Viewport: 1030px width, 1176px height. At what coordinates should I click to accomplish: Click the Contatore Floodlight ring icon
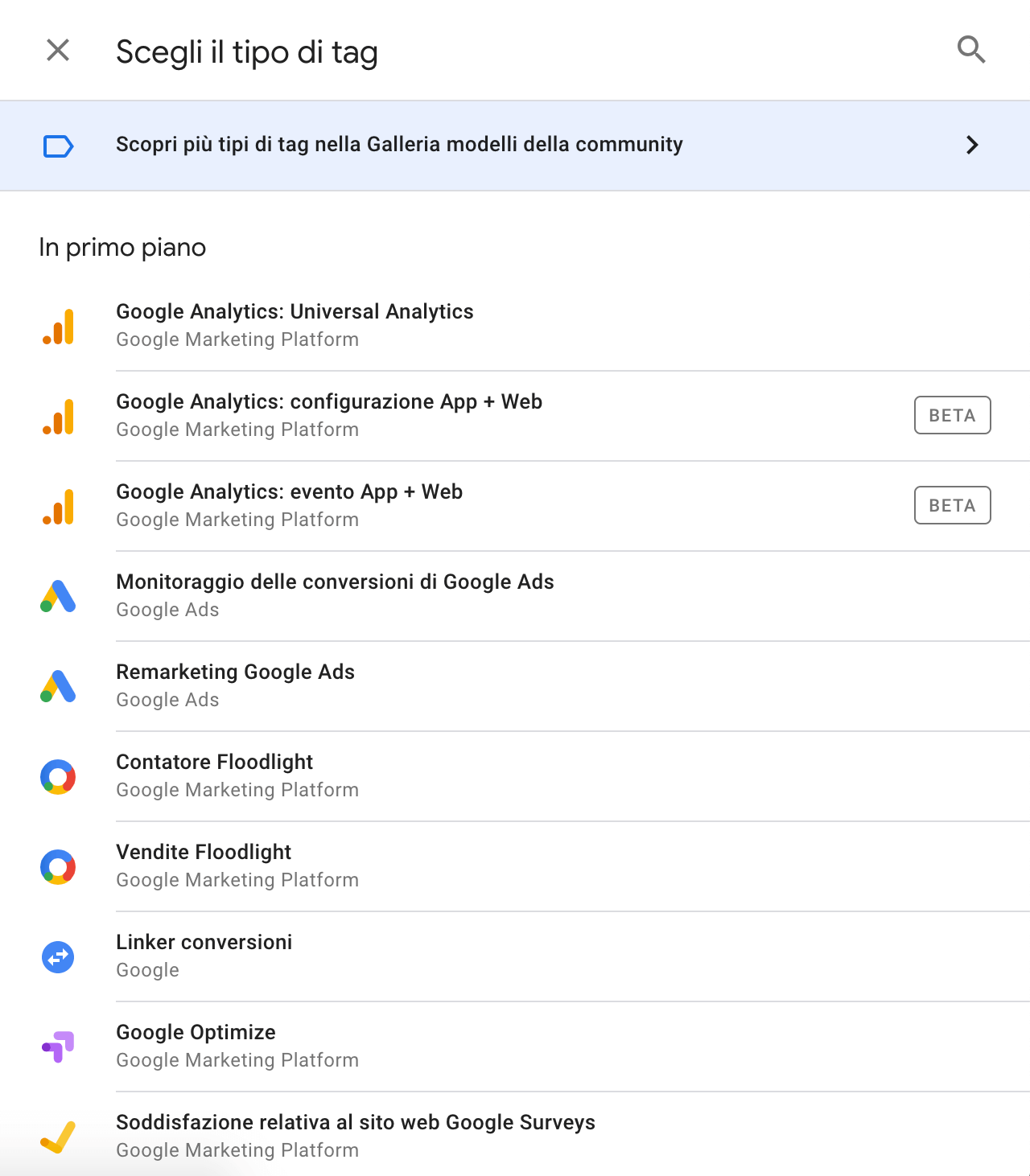click(x=58, y=777)
